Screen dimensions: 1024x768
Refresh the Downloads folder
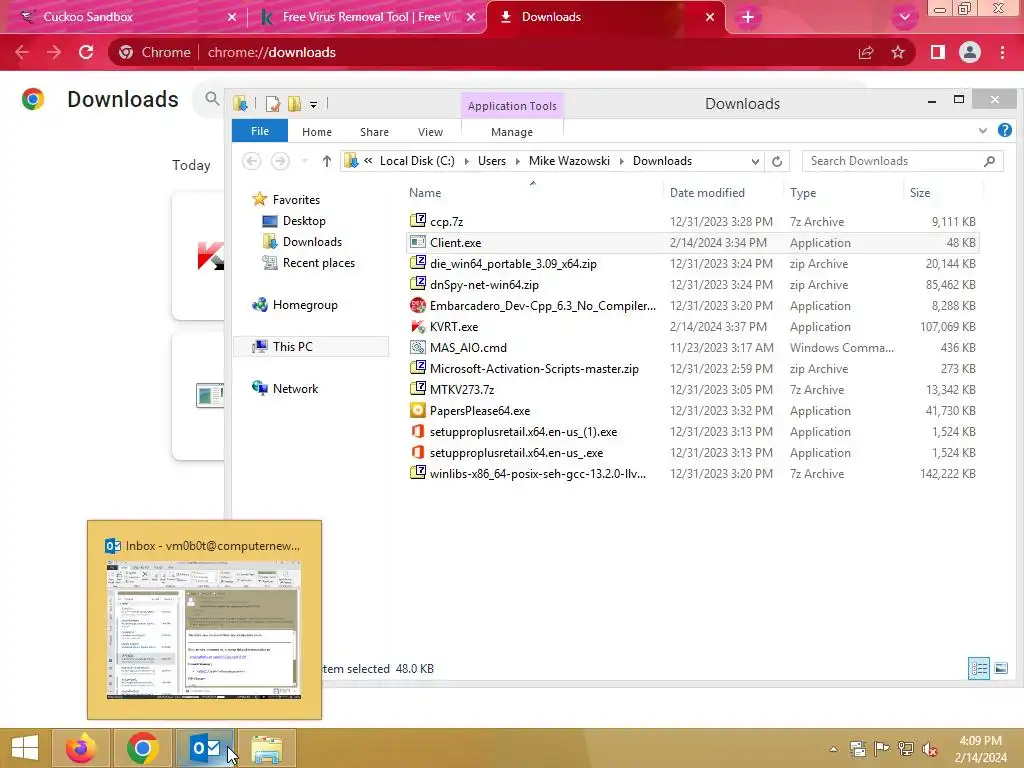pyautogui.click(x=776, y=161)
